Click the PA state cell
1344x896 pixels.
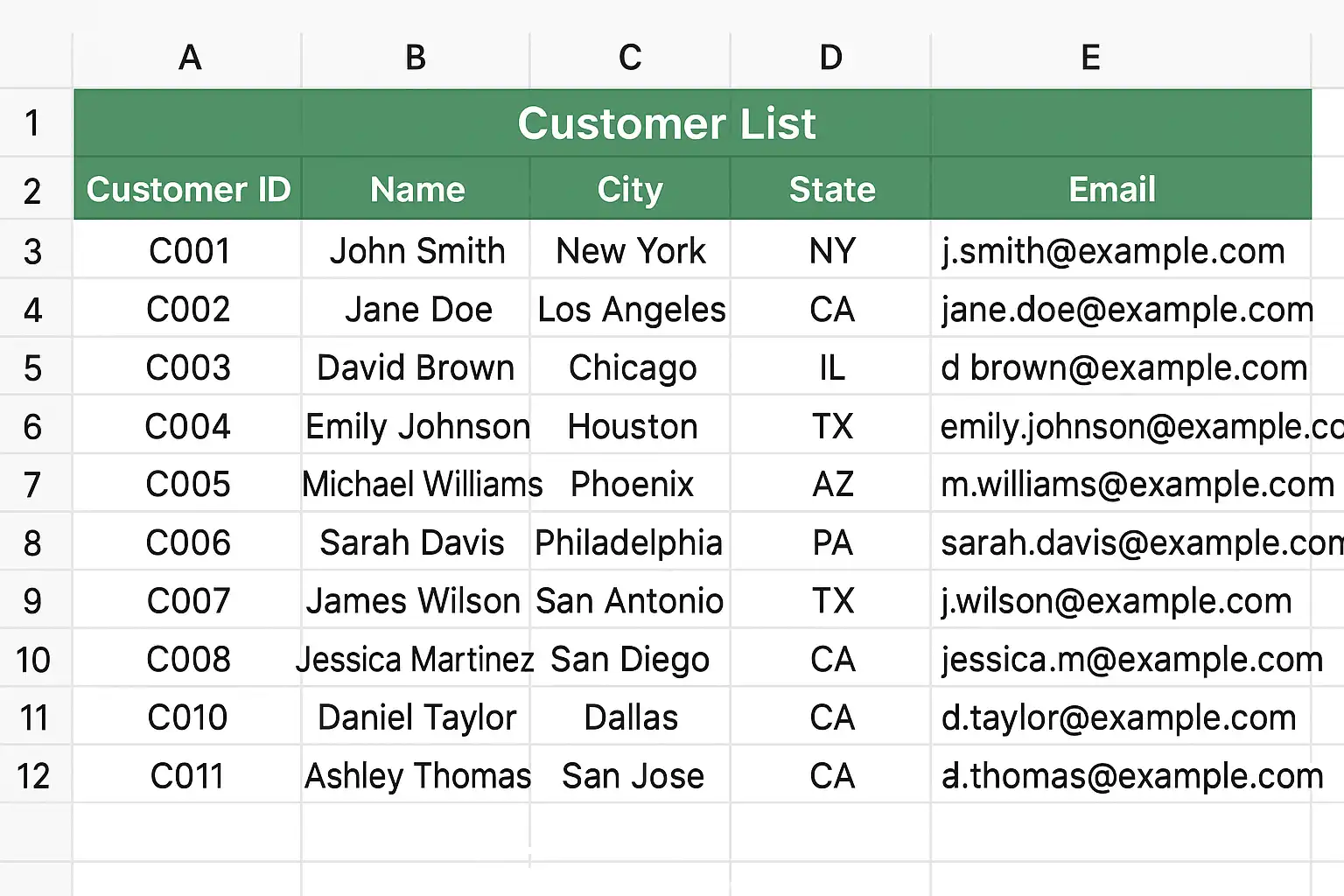(x=832, y=543)
